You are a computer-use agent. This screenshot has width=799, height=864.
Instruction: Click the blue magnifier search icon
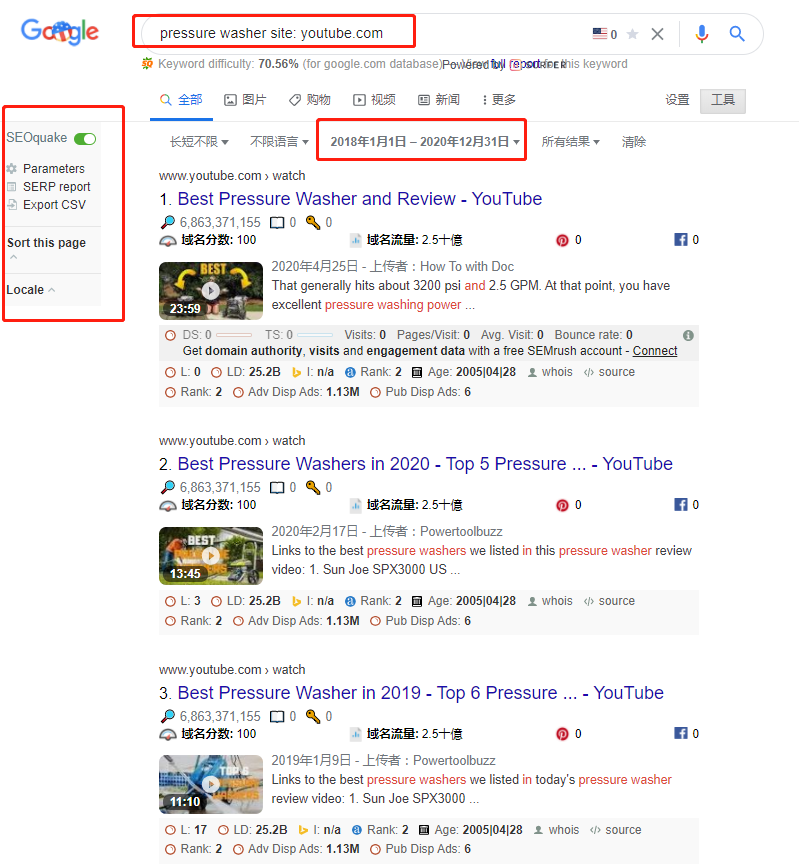click(737, 34)
